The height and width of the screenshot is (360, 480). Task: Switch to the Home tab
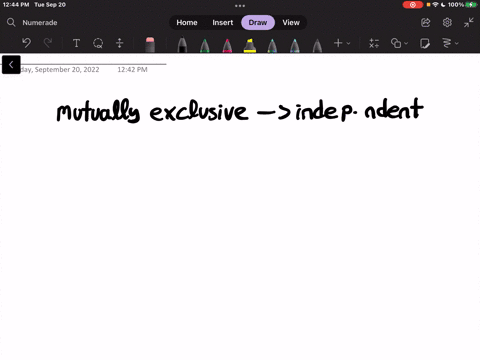[187, 22]
